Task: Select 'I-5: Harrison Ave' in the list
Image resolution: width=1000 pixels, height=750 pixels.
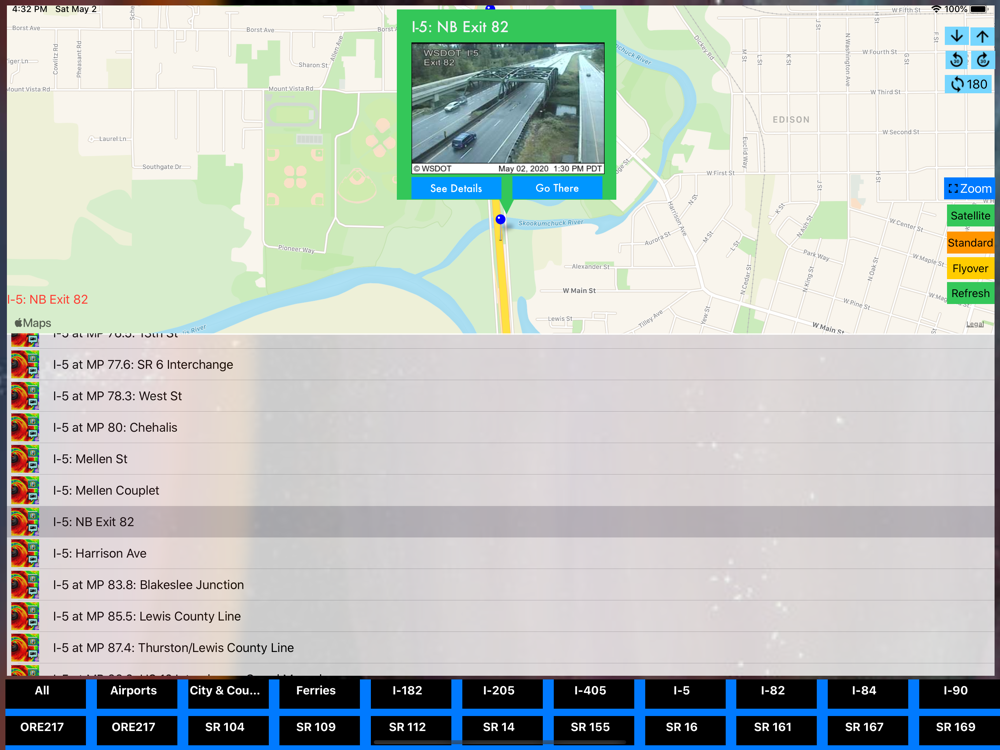Action: [99, 554]
